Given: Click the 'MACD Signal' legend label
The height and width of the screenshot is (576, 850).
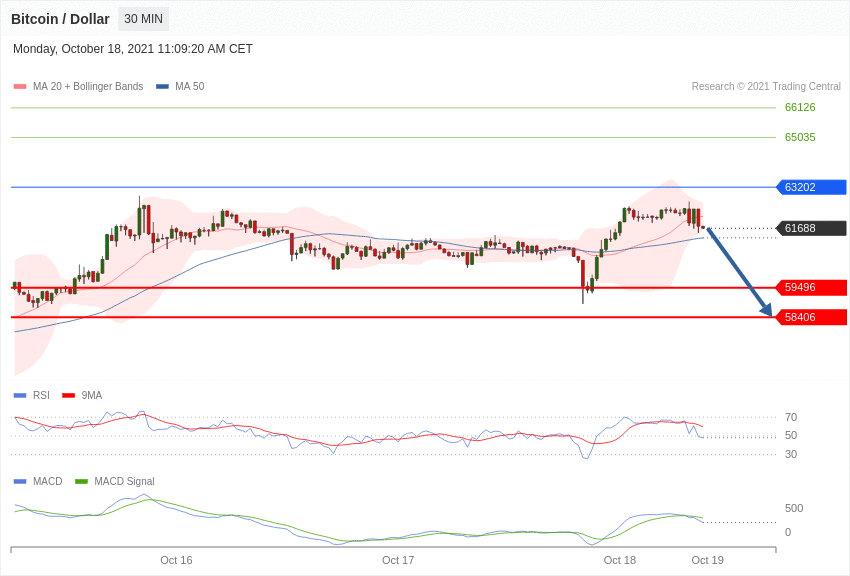Looking at the screenshot, I should point(124,481).
